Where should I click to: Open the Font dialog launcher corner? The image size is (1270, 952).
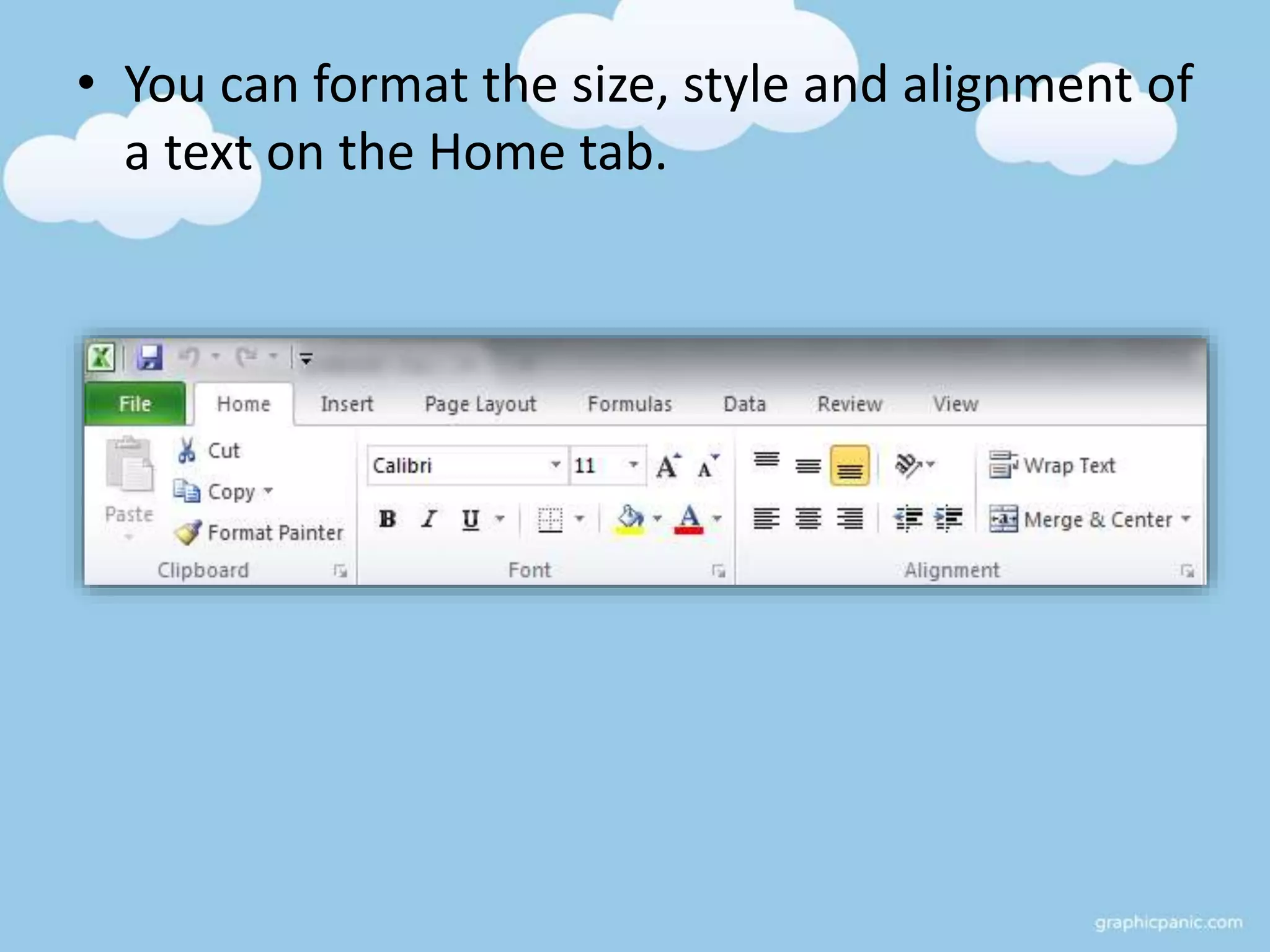pos(718,570)
